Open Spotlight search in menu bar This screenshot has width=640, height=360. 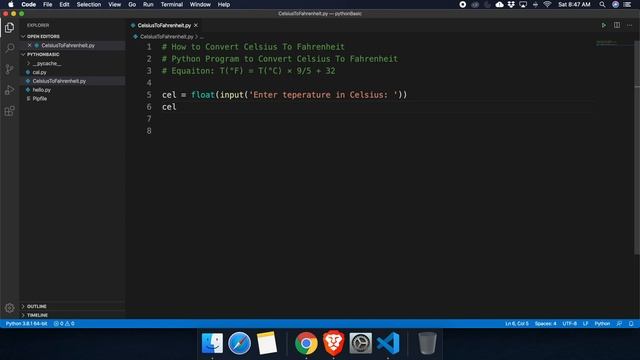coord(602,4)
